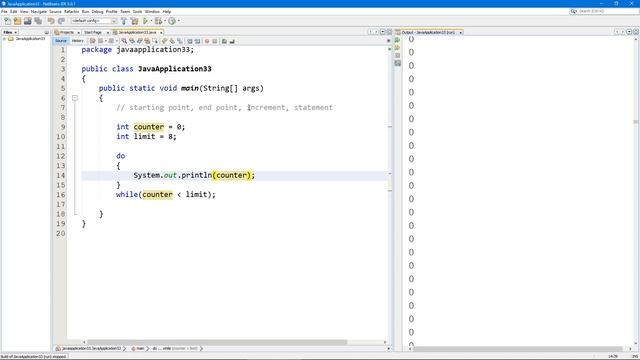Click Re-run with different parameters icon
640x360 pixels.
click(x=397, y=47)
